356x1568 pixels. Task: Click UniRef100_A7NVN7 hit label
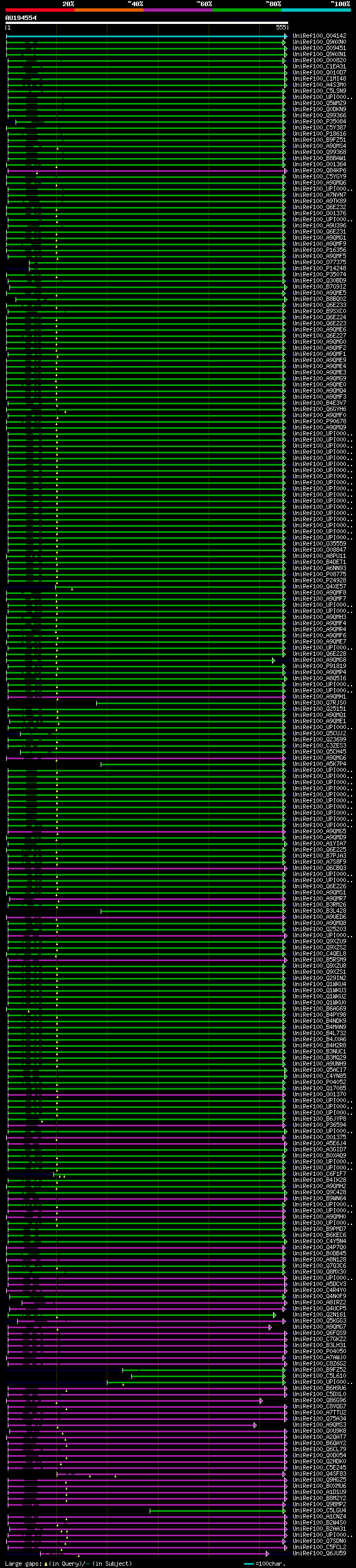319,195
